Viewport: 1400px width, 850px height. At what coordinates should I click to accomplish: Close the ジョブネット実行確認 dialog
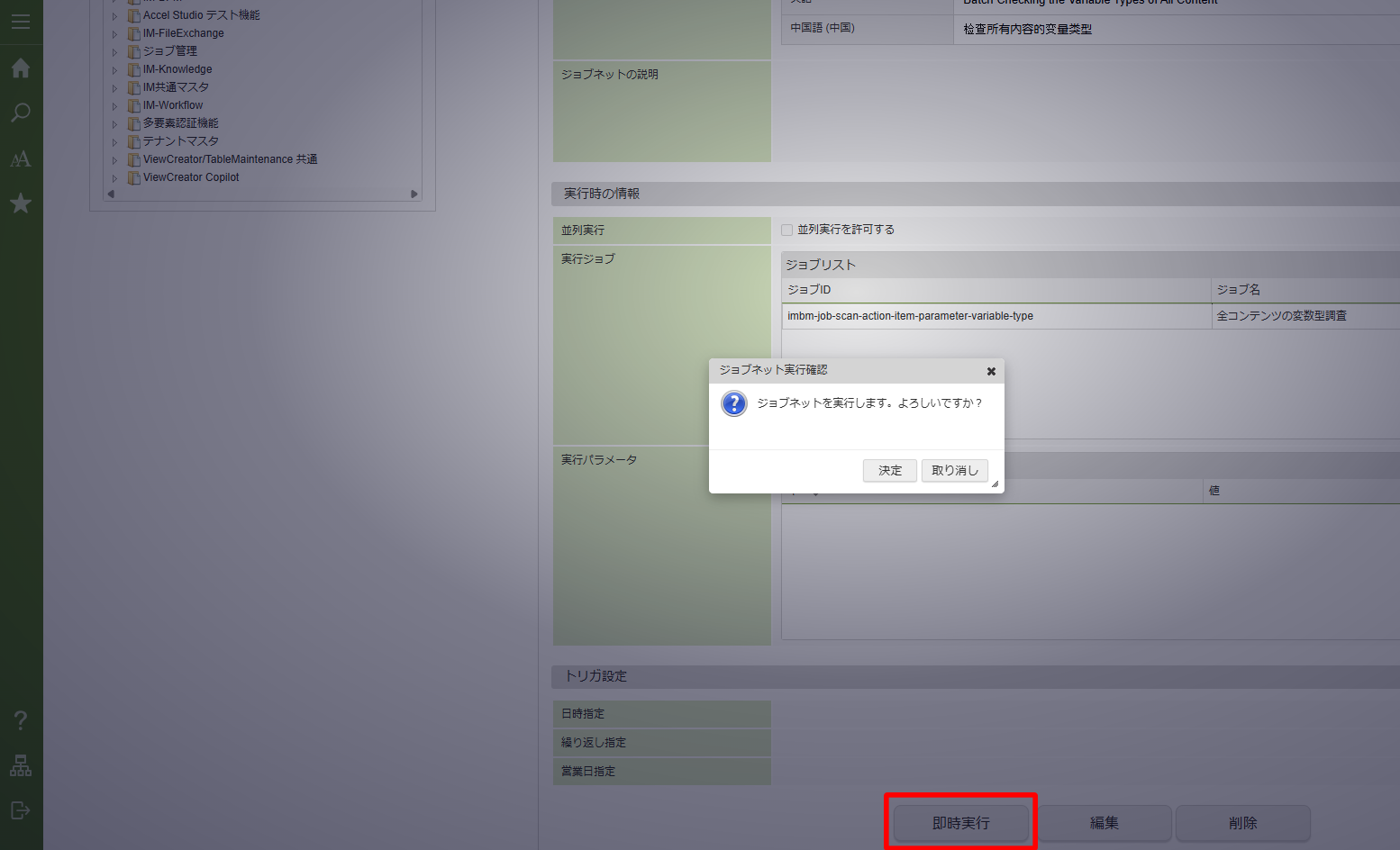click(991, 371)
